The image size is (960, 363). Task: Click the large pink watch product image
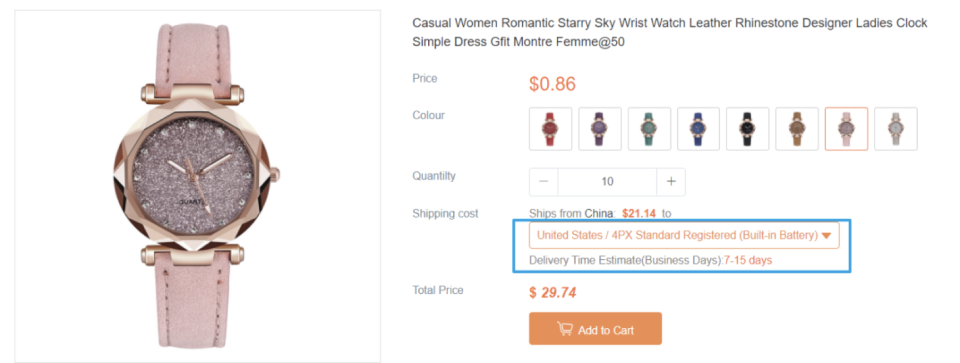click(x=197, y=185)
